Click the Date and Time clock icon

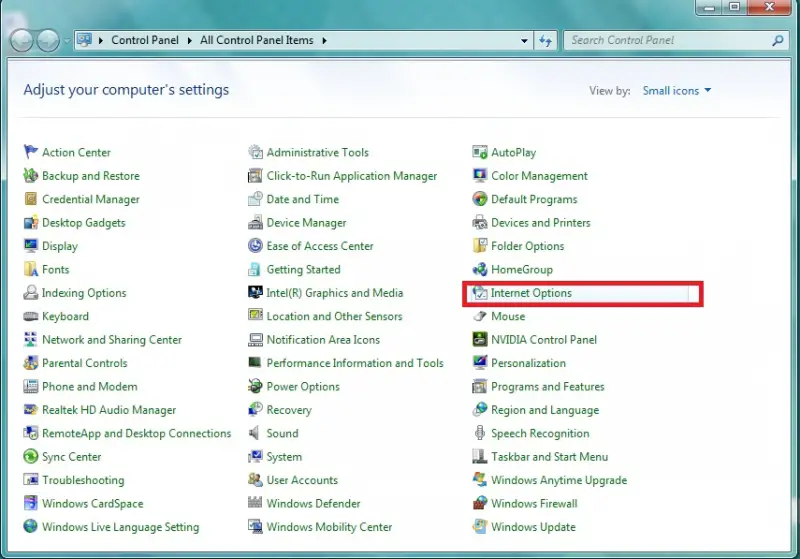click(x=255, y=199)
